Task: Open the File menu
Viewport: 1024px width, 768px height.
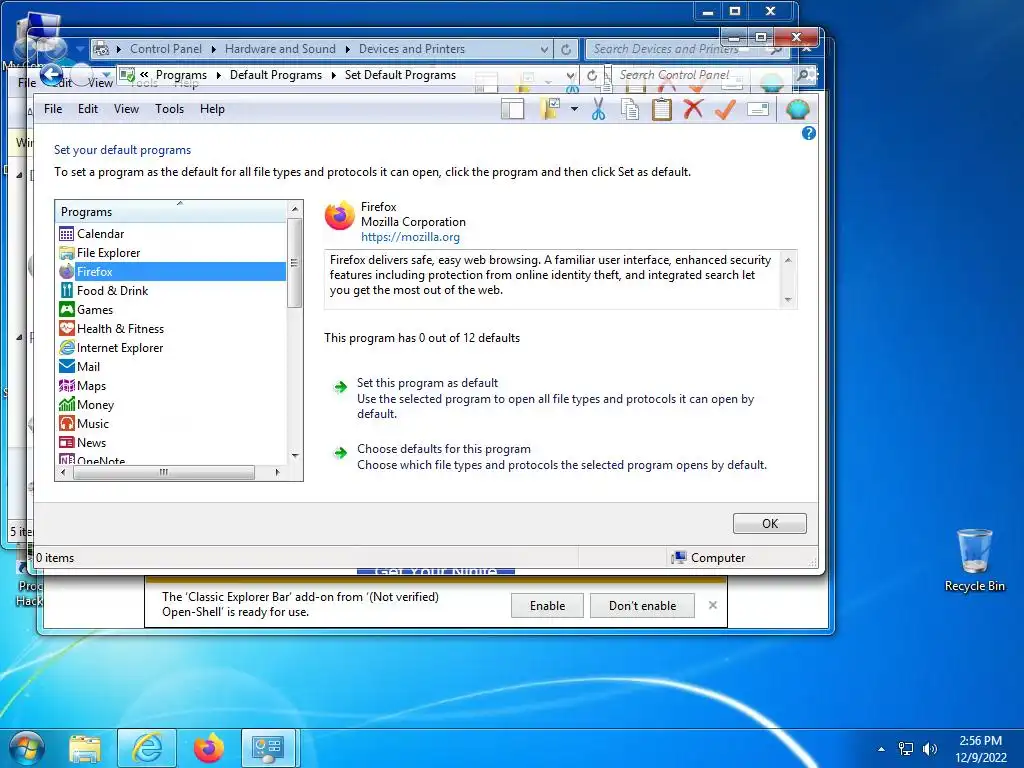Action: tap(53, 109)
